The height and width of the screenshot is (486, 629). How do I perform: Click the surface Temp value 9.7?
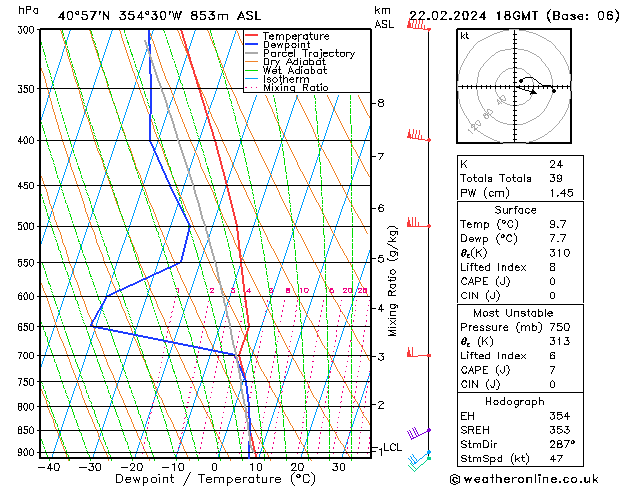tap(558, 224)
